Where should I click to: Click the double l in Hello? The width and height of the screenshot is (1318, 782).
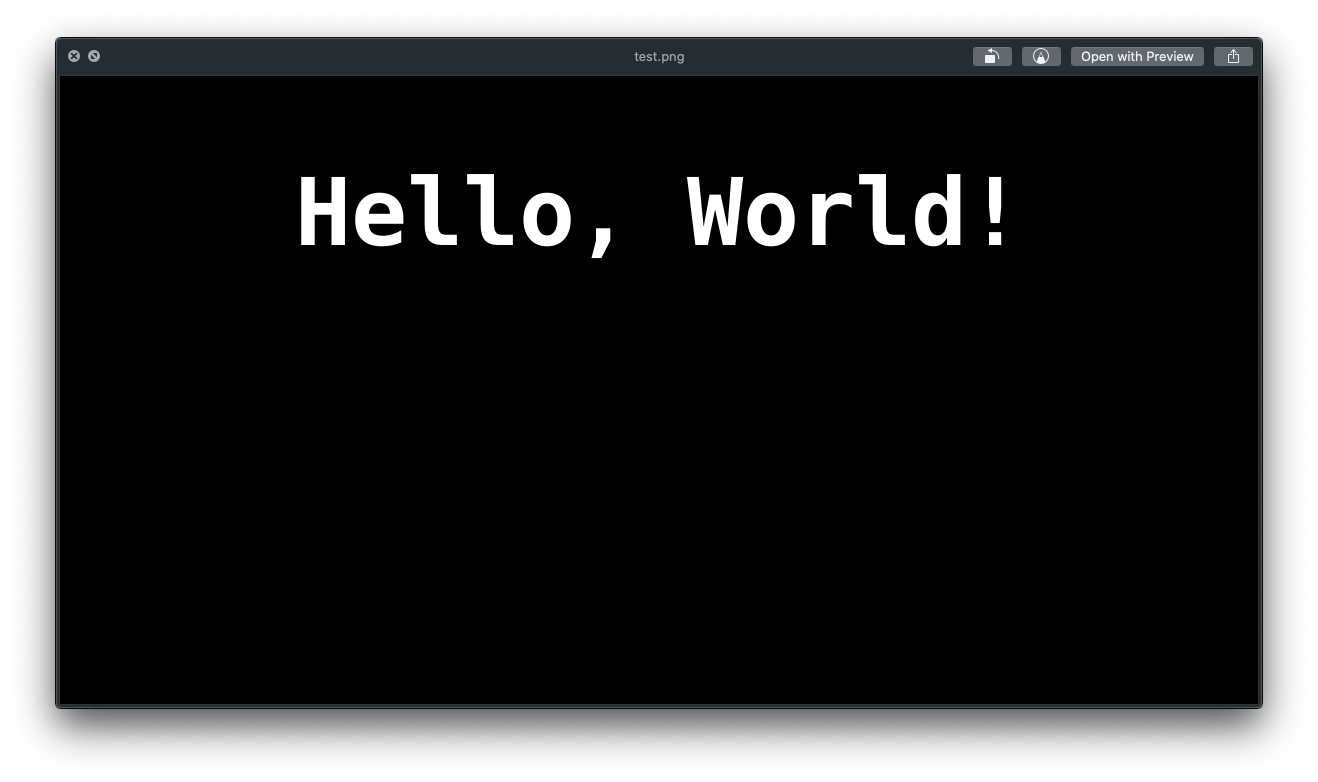click(464, 213)
